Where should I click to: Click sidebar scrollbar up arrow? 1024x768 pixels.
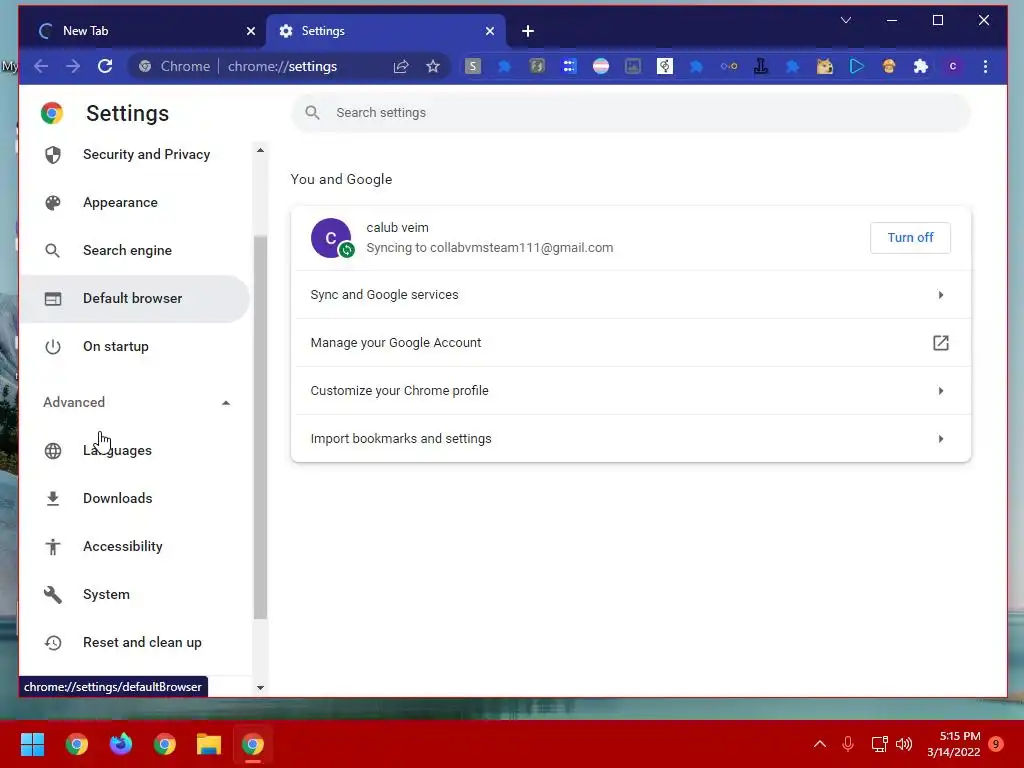pos(260,150)
